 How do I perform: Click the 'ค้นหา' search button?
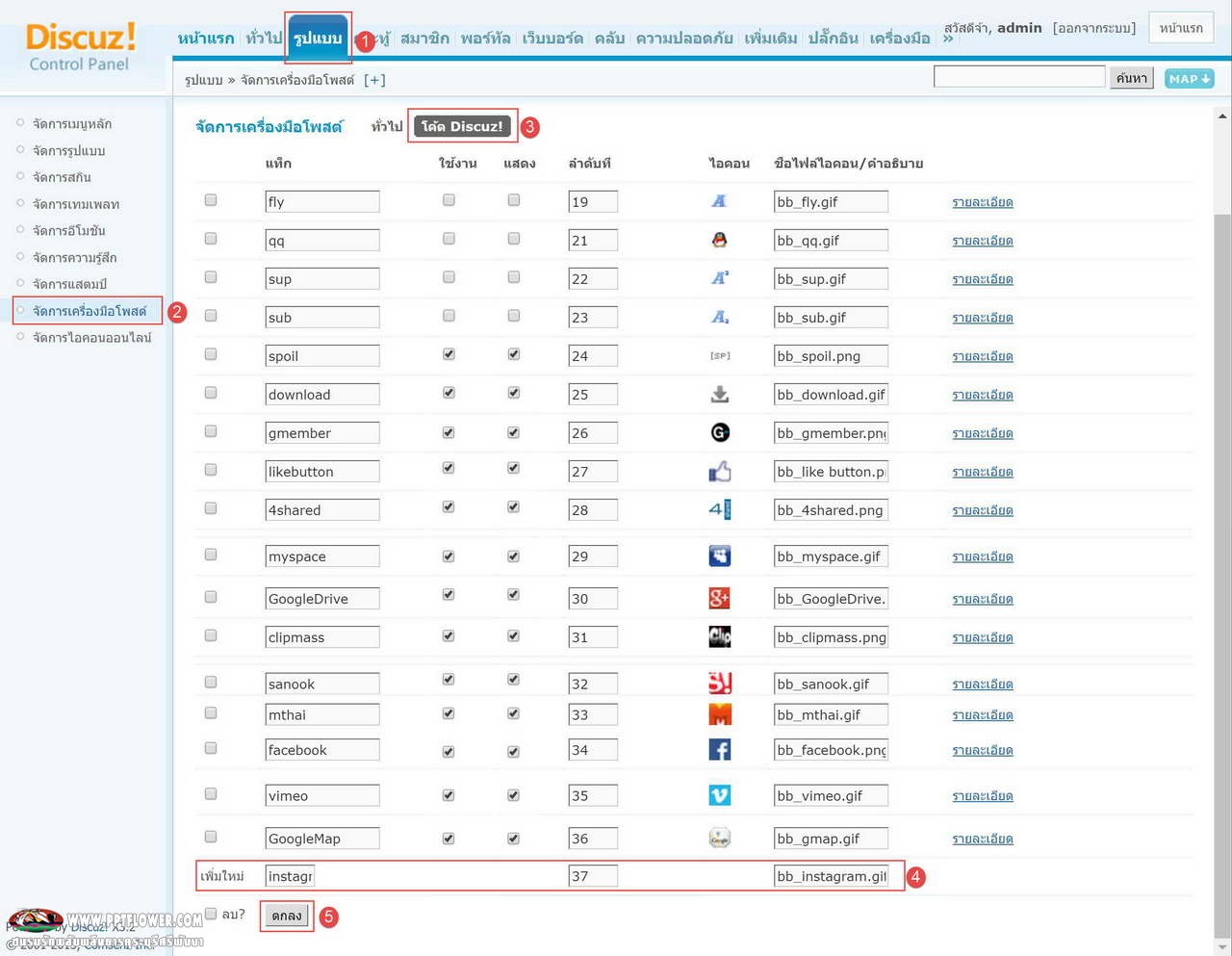tap(1132, 78)
